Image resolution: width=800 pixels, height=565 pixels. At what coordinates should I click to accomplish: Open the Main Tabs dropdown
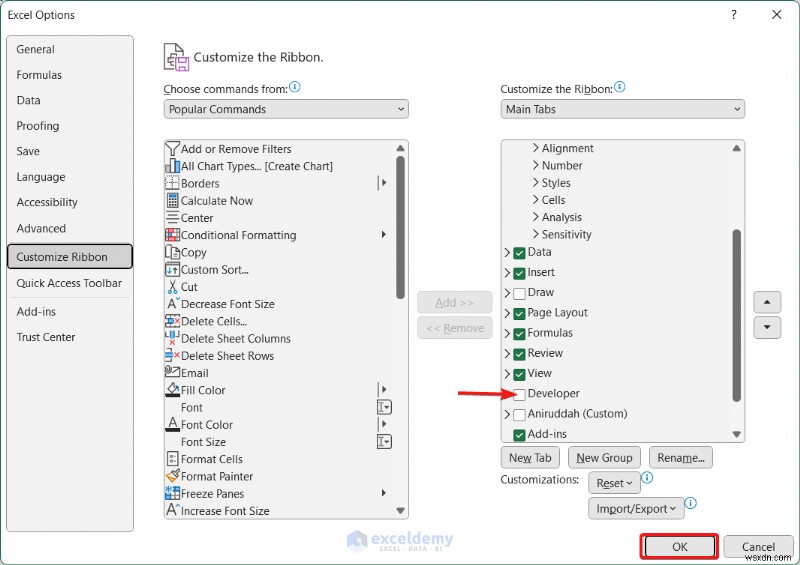click(622, 109)
